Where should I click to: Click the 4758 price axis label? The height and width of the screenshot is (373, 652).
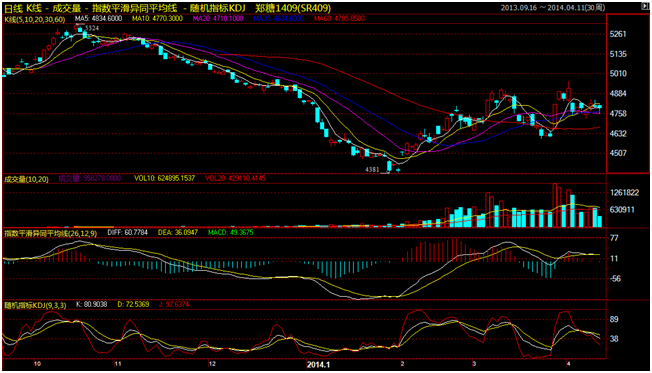point(618,114)
